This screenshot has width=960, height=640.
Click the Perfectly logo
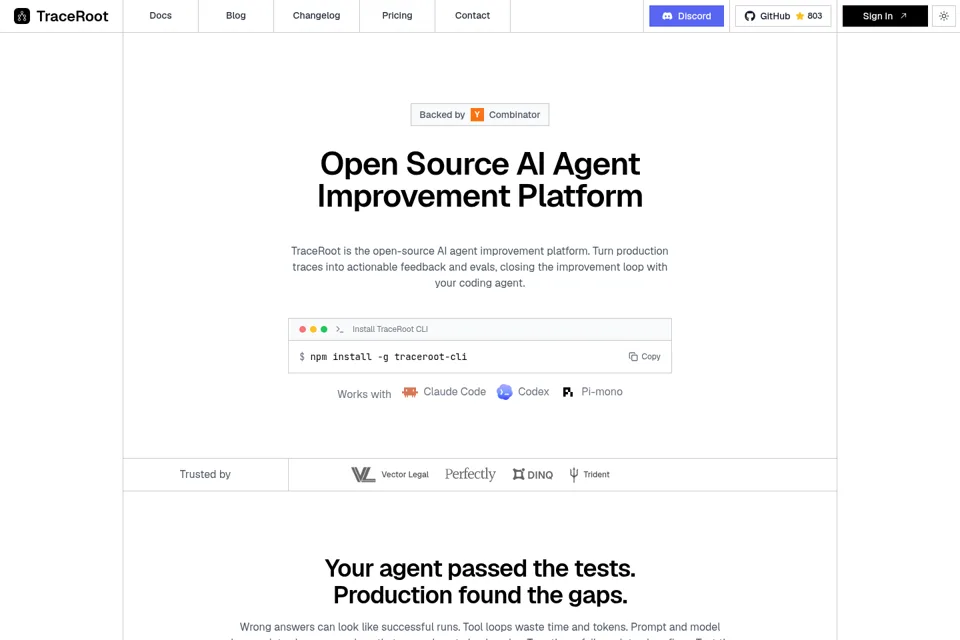click(470, 474)
